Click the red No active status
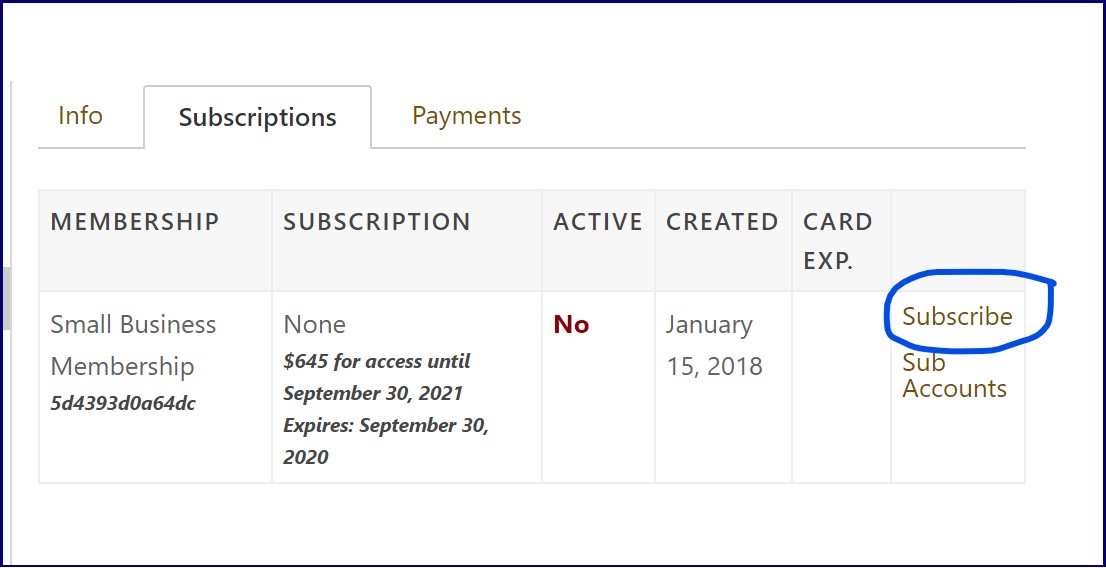The image size is (1106, 568). pyautogui.click(x=571, y=325)
